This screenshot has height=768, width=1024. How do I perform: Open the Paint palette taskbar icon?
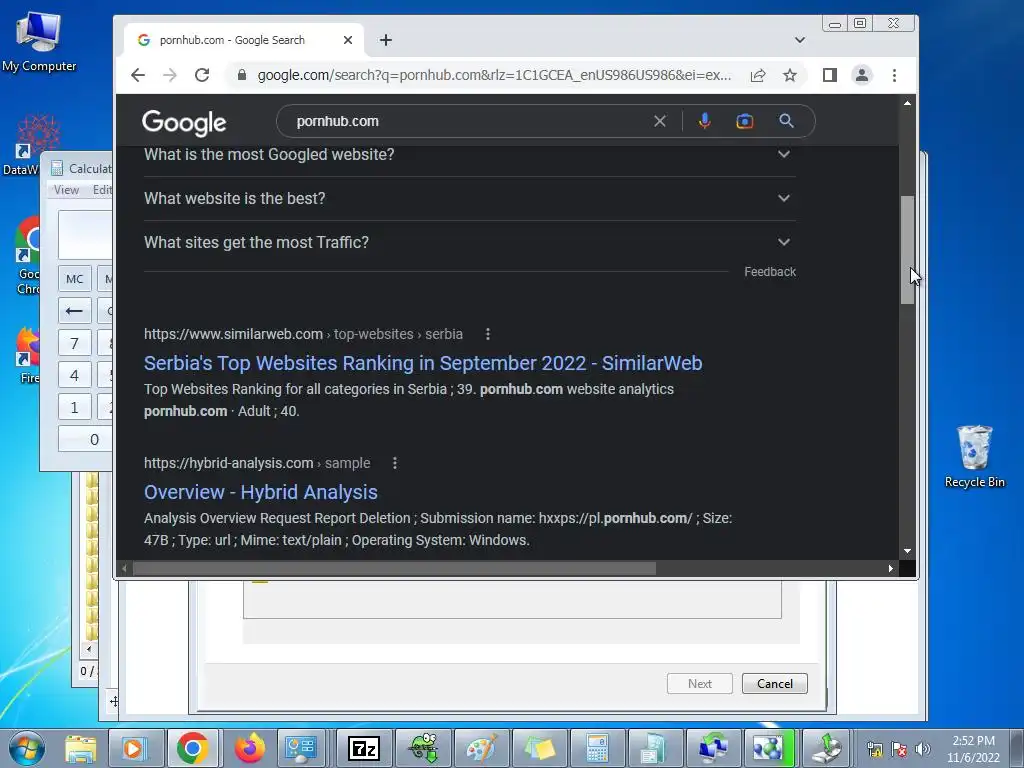481,748
